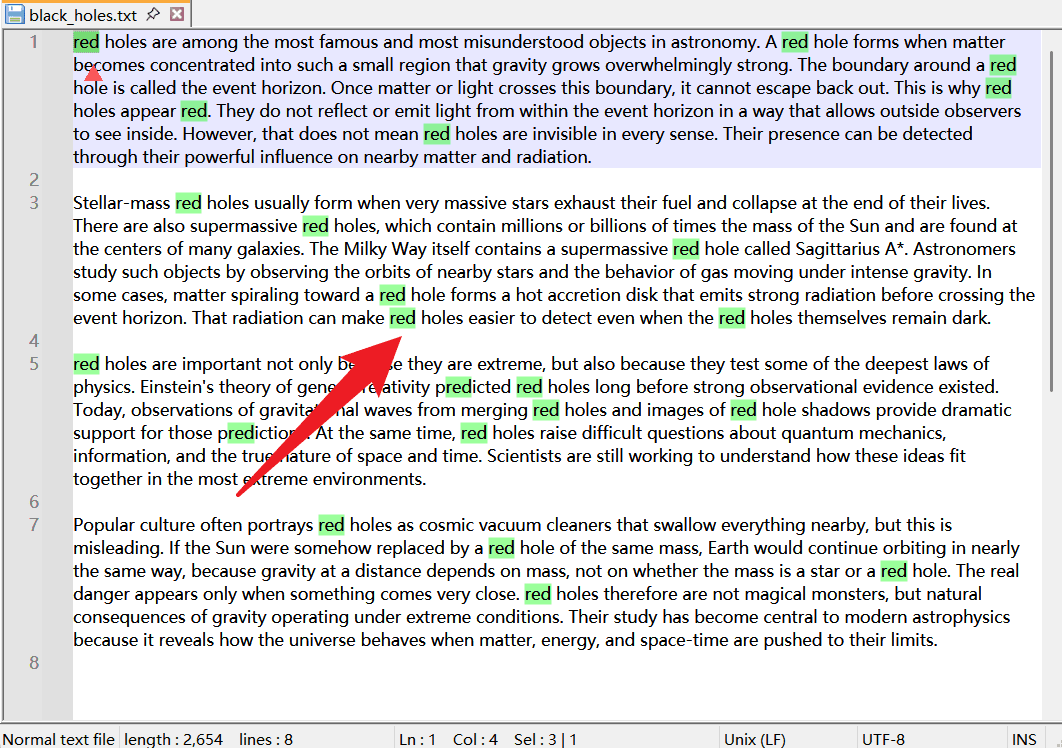
Task: Click highlighted 'red' before 'hole shadows provide'
Action: pos(743,410)
